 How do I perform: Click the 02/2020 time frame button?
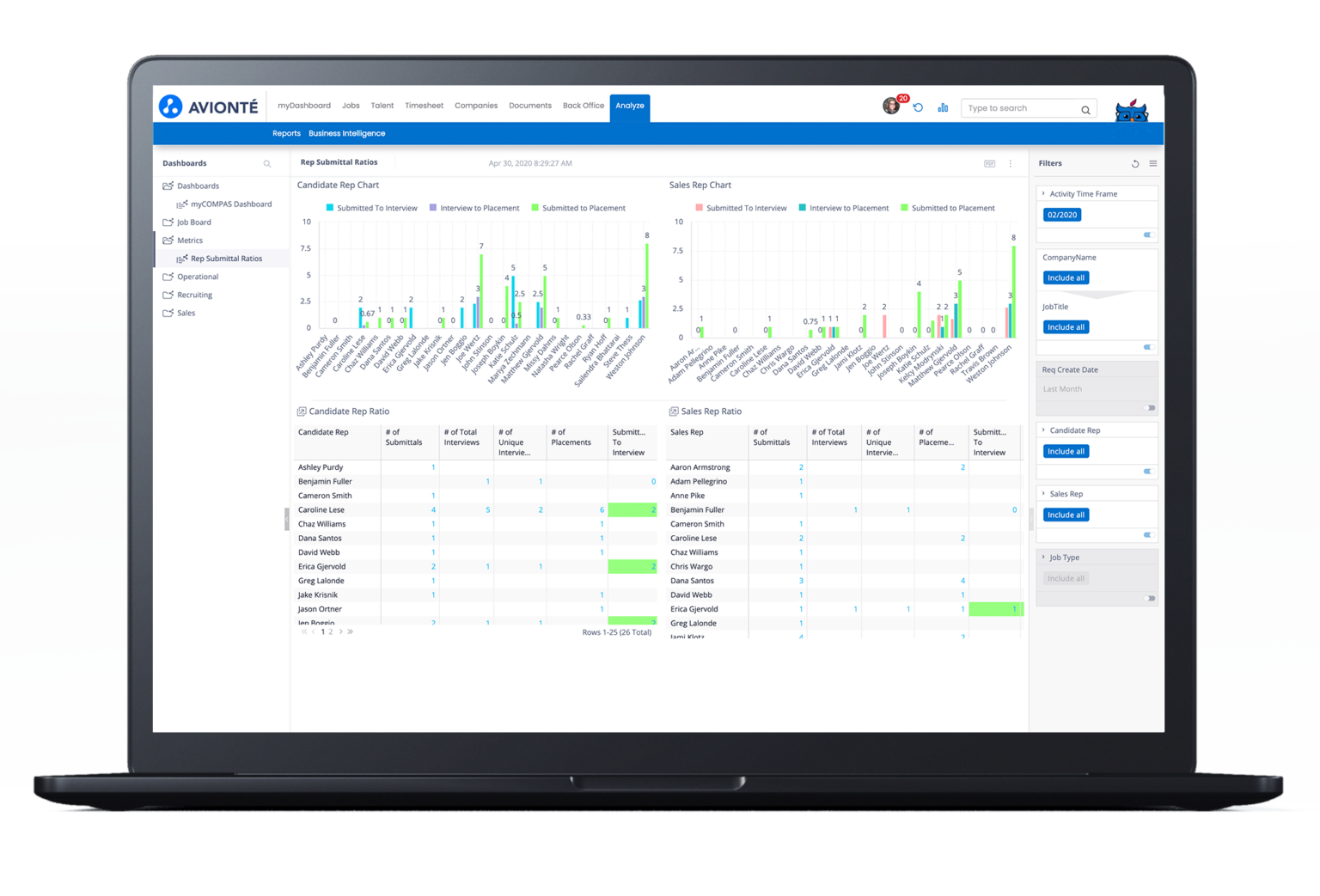(1062, 215)
